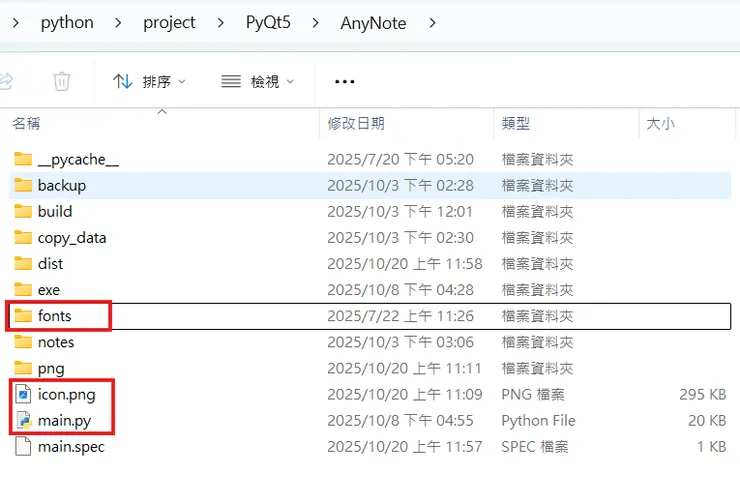Click the icon.png image file icon
The image size is (740, 504).
click(23, 394)
